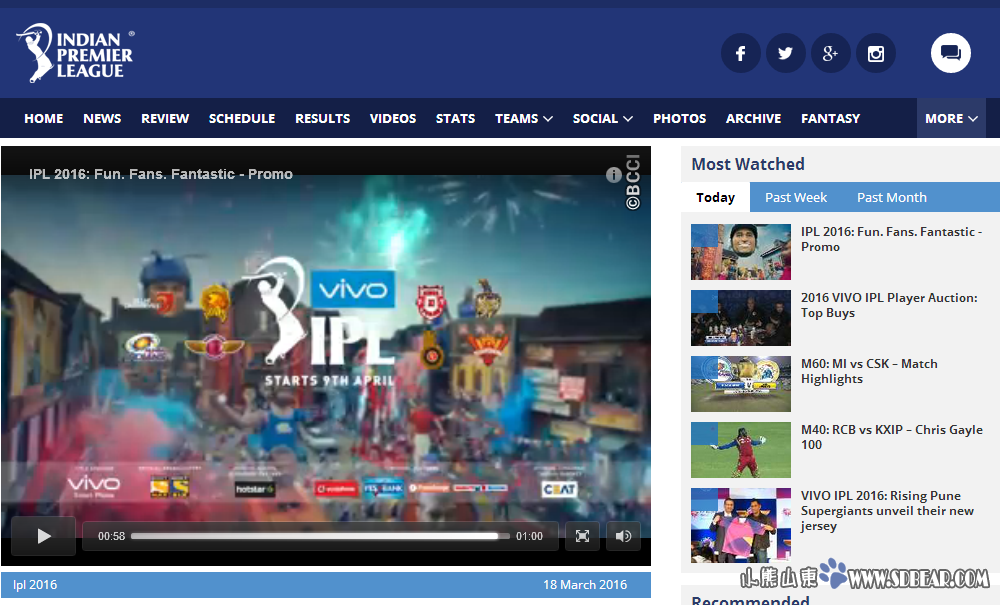Go to the HOME page
Viewport: 1000px width, 605px height.
pos(44,119)
